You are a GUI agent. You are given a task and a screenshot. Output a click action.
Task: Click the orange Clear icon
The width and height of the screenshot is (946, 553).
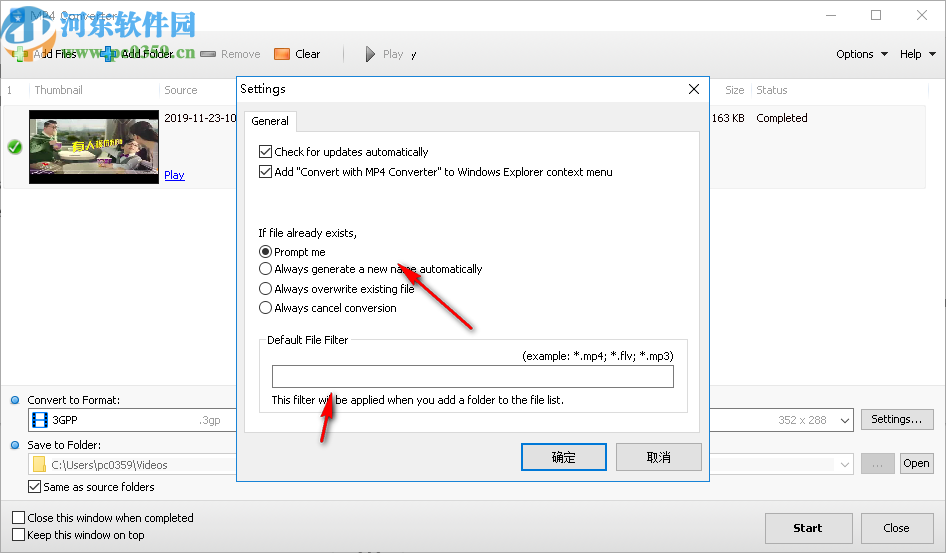pos(282,54)
